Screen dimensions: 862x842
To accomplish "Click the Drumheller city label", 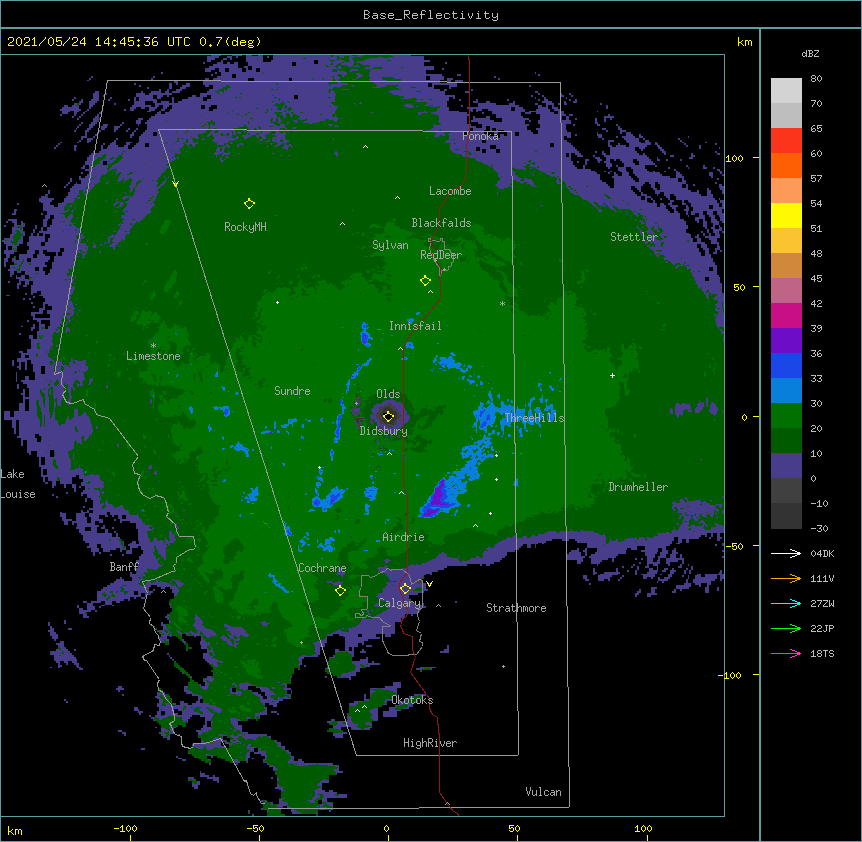I will pyautogui.click(x=638, y=487).
